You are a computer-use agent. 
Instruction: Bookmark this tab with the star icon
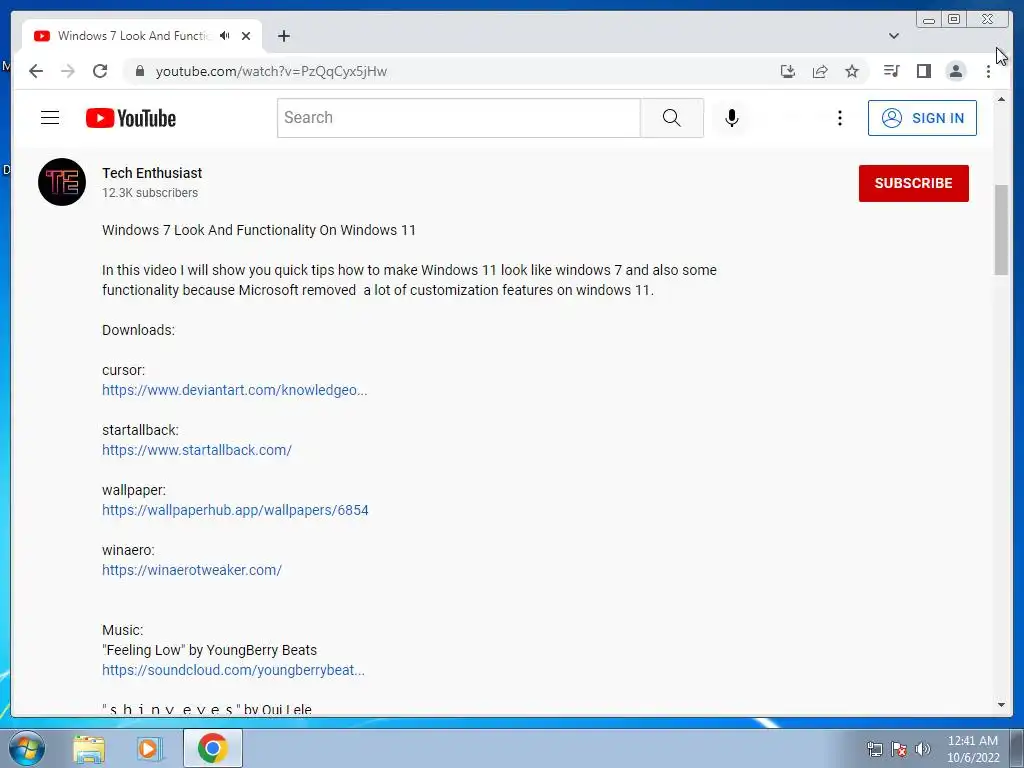[852, 71]
